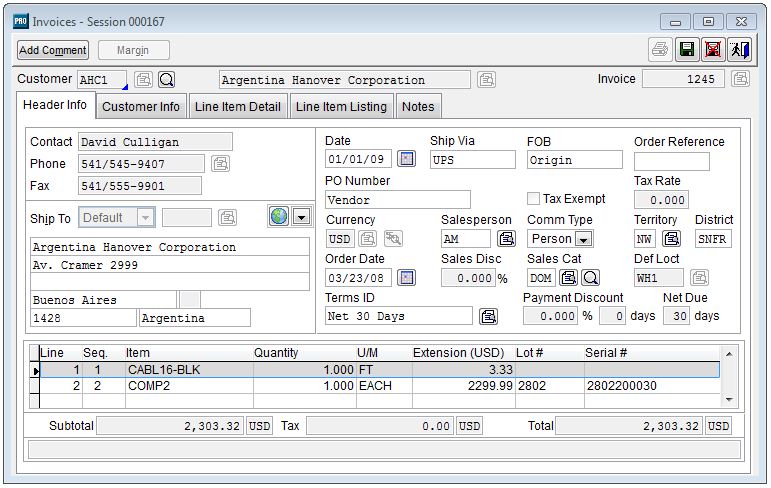
Task: Click Currency lookup icon beside USD
Action: 367,239
